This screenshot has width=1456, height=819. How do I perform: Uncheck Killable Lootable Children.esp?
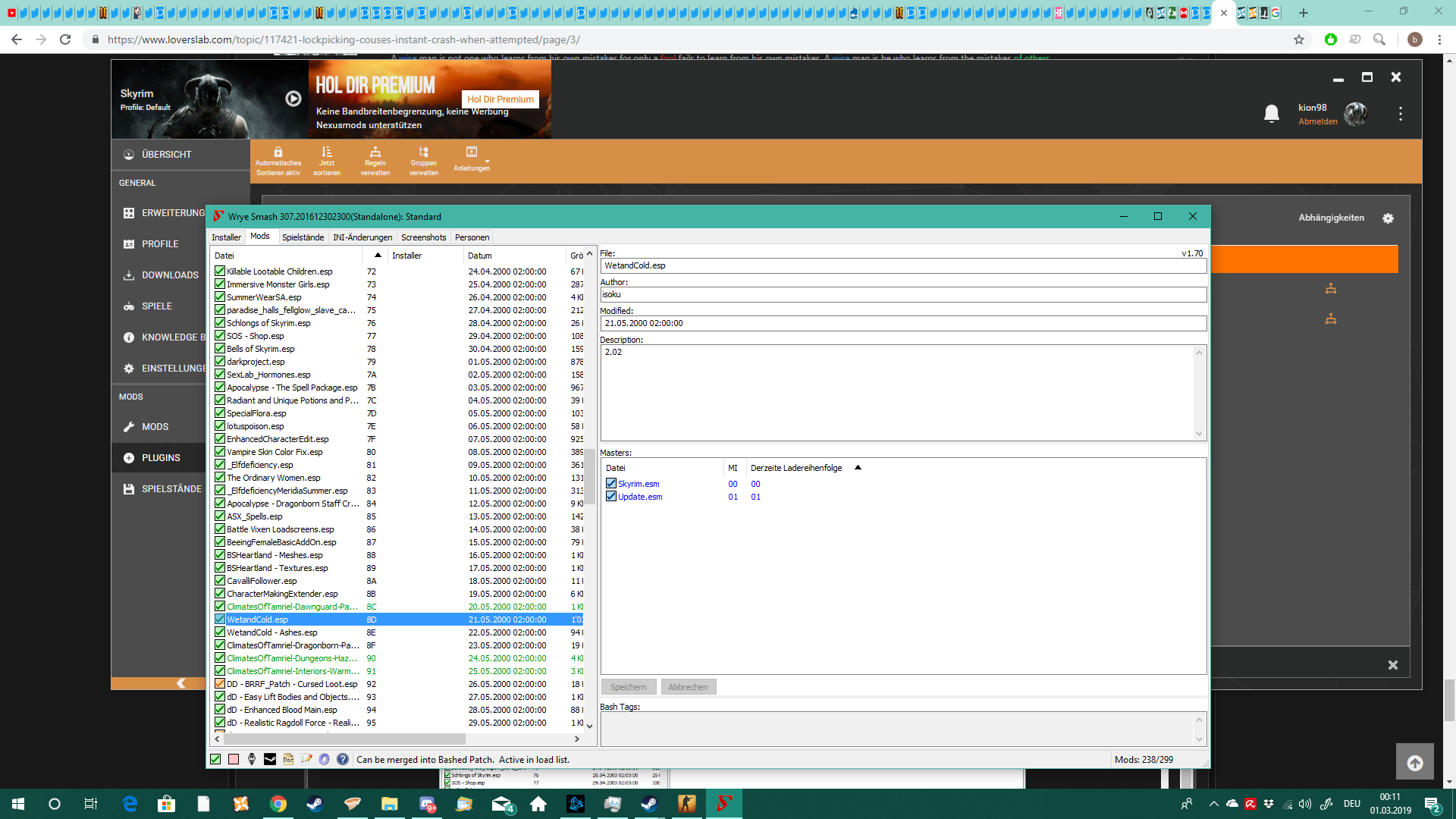220,271
